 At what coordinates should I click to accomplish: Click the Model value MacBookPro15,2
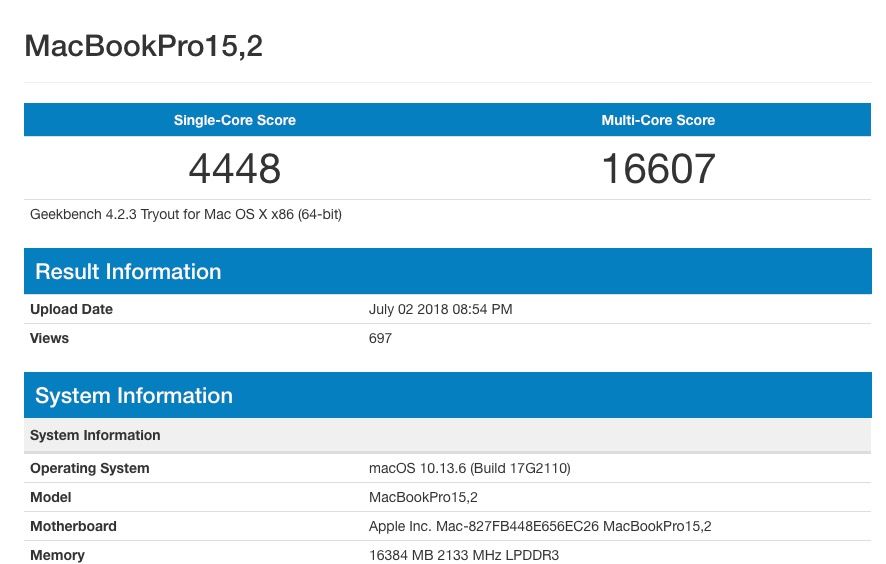423,497
